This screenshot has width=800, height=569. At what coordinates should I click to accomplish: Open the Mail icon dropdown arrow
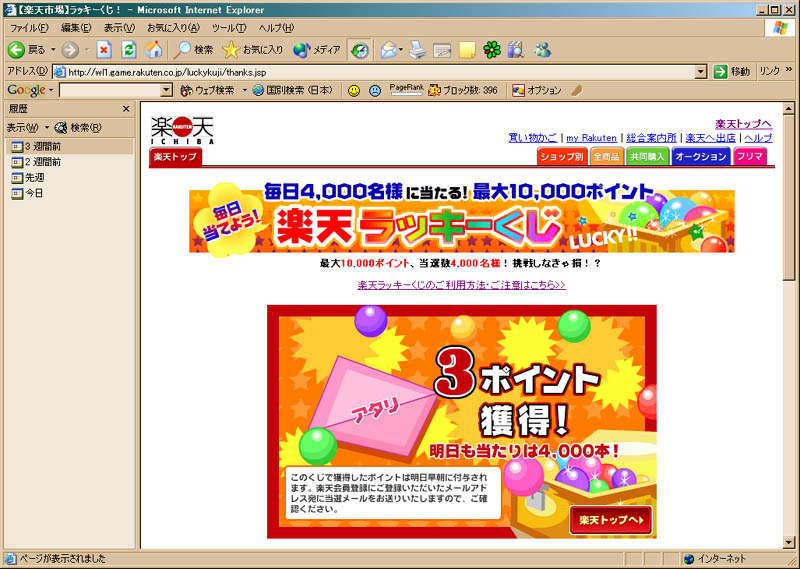(x=401, y=50)
